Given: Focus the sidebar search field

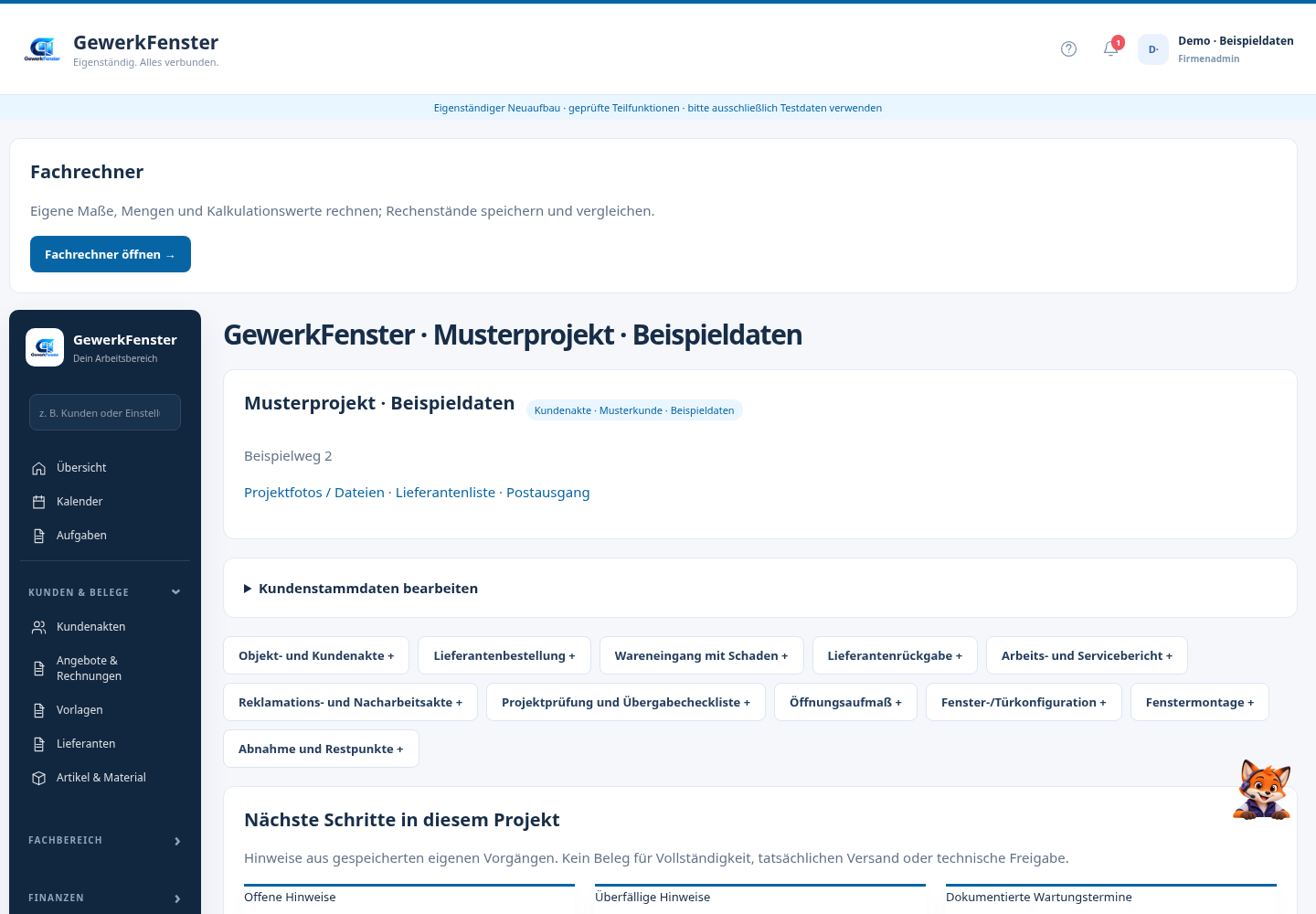Looking at the screenshot, I should tap(105, 412).
